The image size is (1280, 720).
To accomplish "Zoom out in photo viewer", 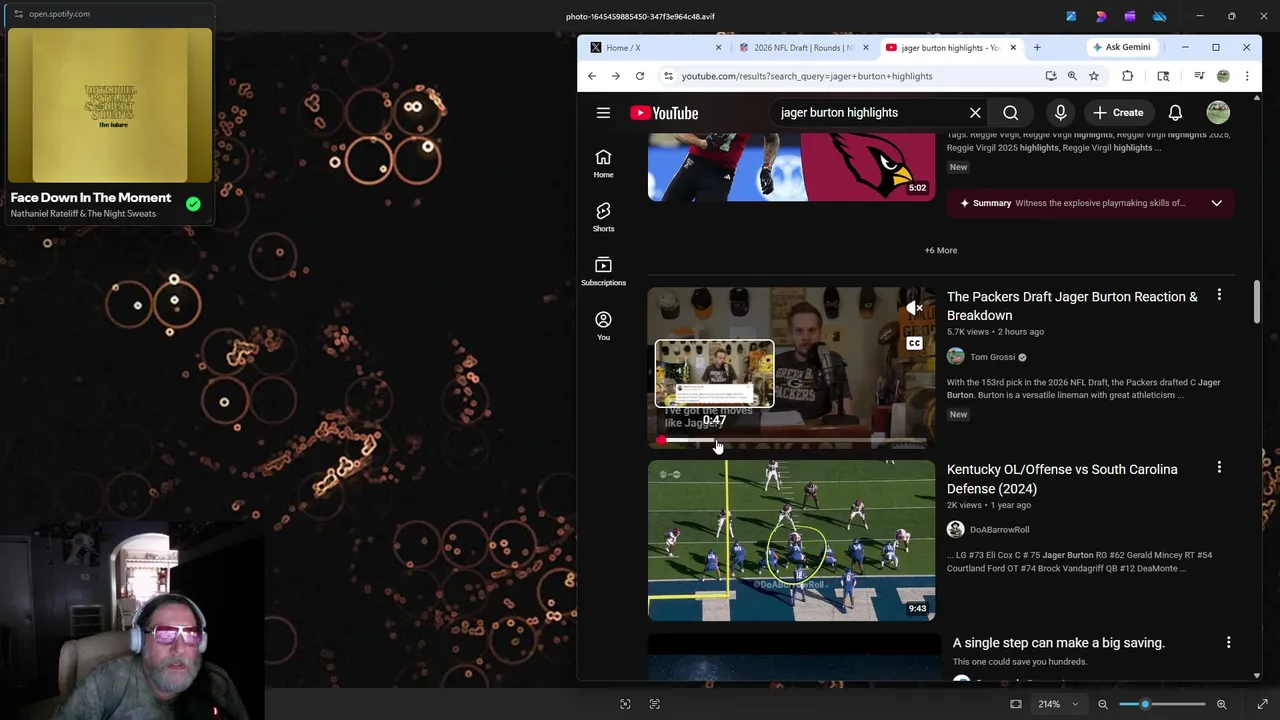I will pos(1103,704).
